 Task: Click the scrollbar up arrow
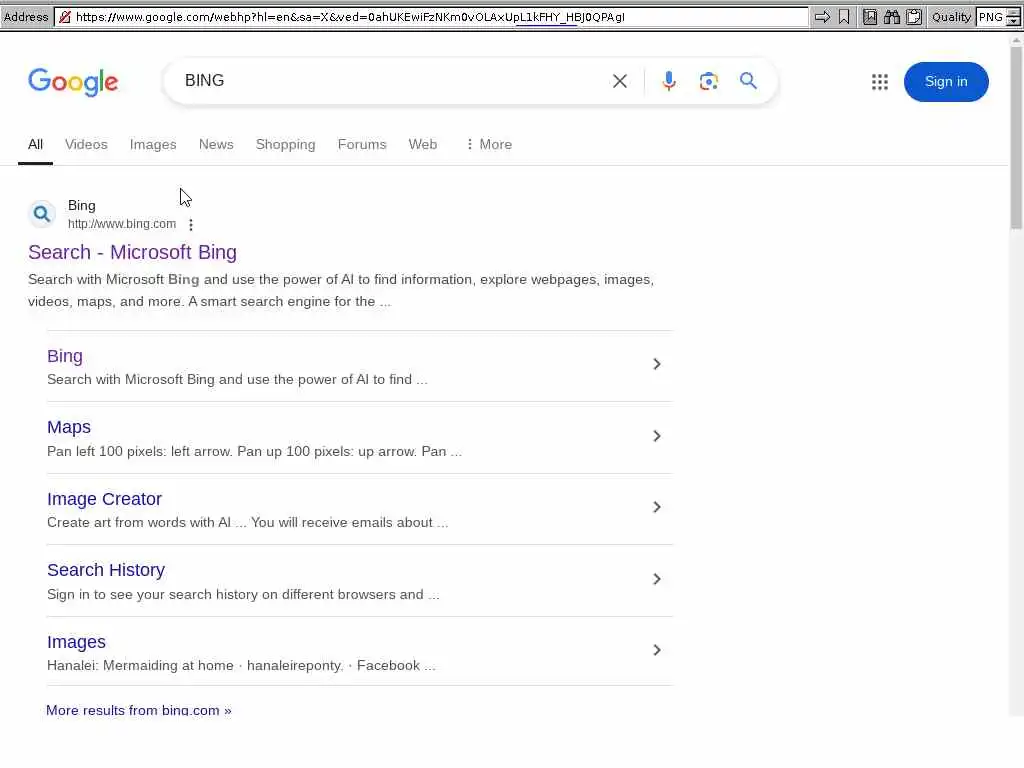[x=1016, y=40]
